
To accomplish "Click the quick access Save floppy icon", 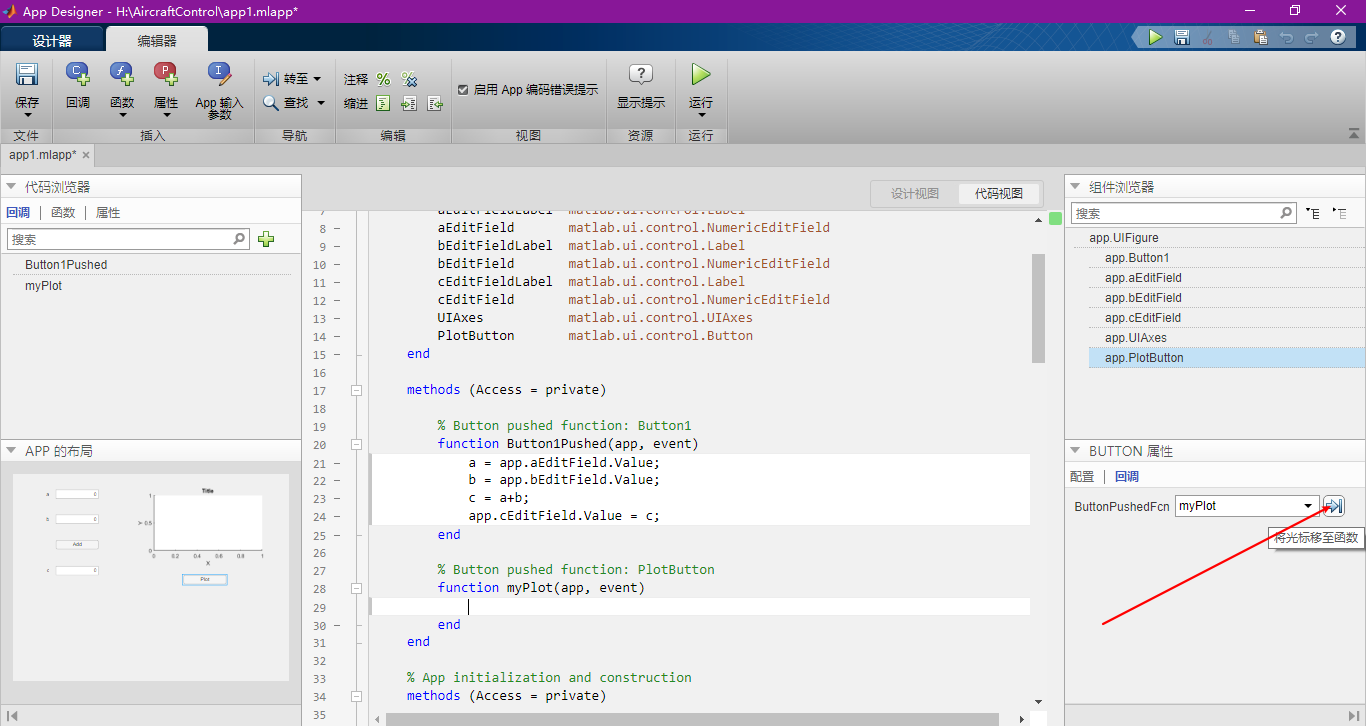I will coord(1181,37).
